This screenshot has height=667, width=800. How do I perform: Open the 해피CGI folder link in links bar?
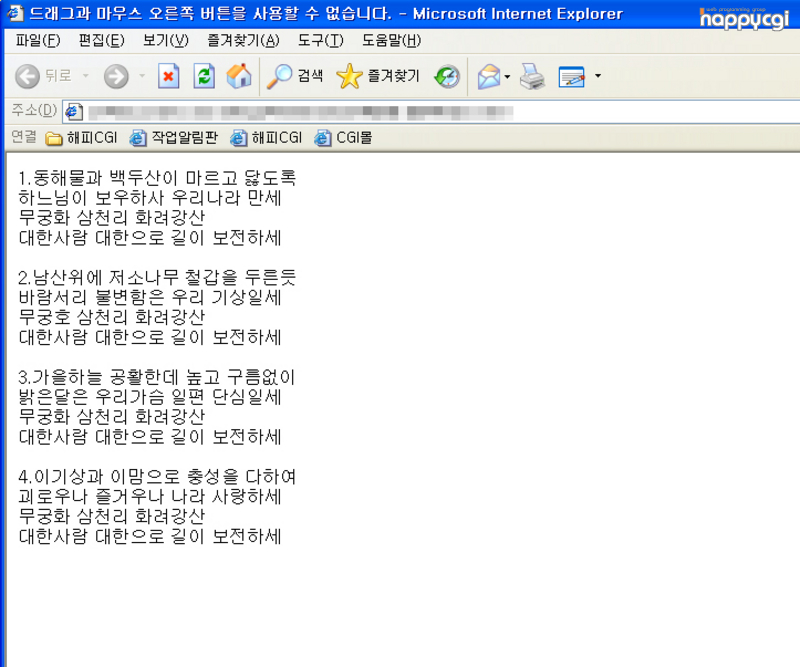click(82, 138)
